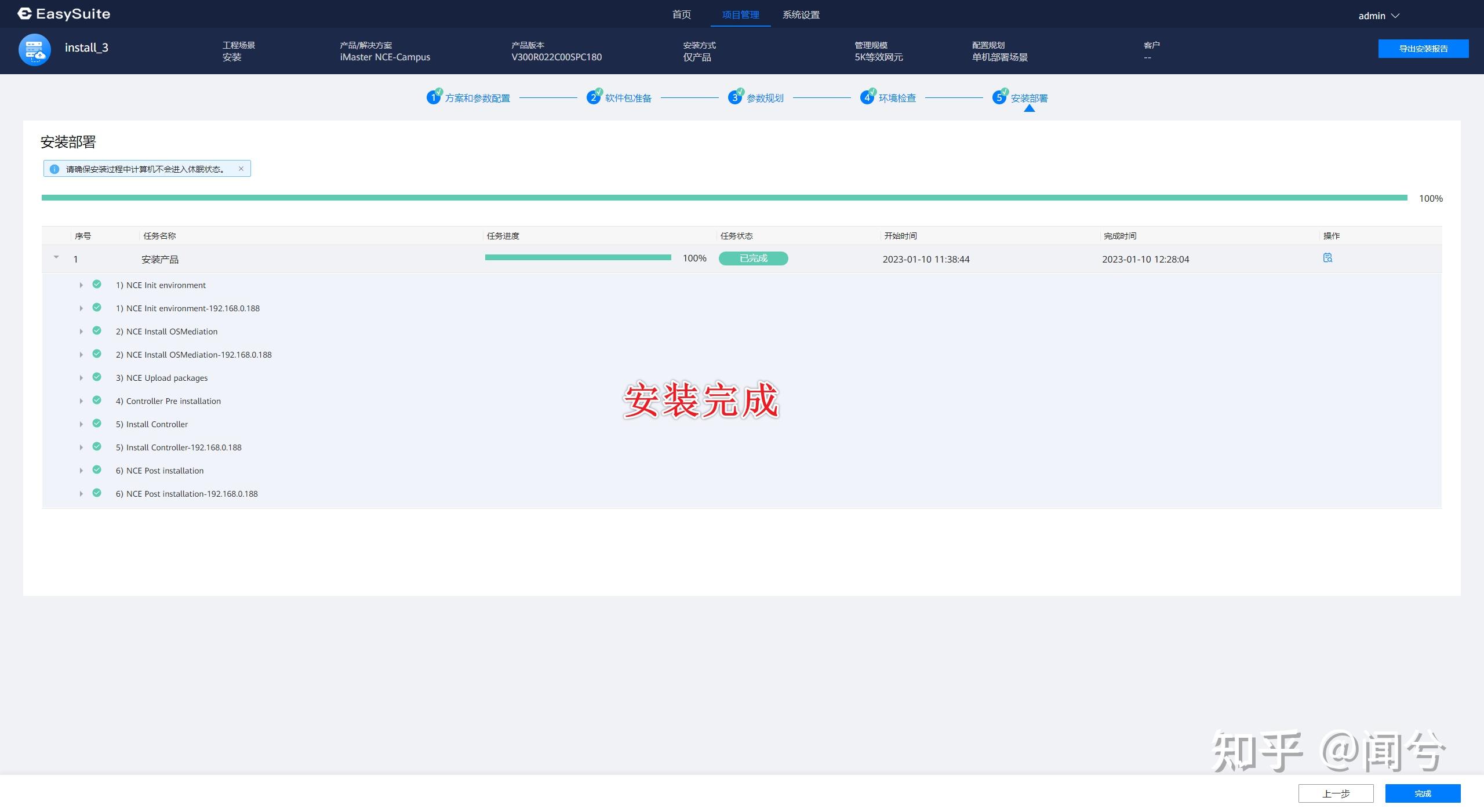Viewport: 1484px width, 812px height.
Task: Click the info icon in the warning banner
Action: (54, 168)
